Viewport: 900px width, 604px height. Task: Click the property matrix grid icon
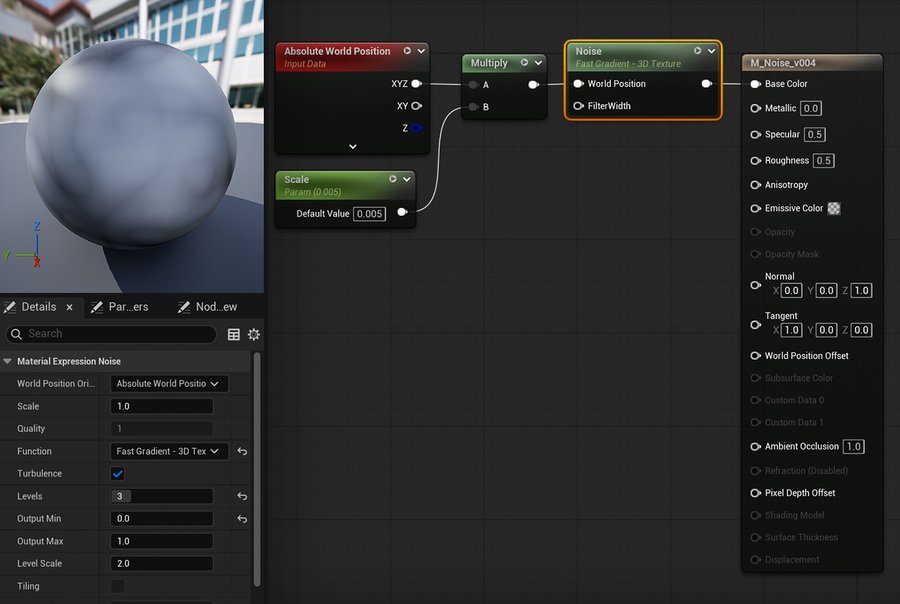tap(234, 334)
